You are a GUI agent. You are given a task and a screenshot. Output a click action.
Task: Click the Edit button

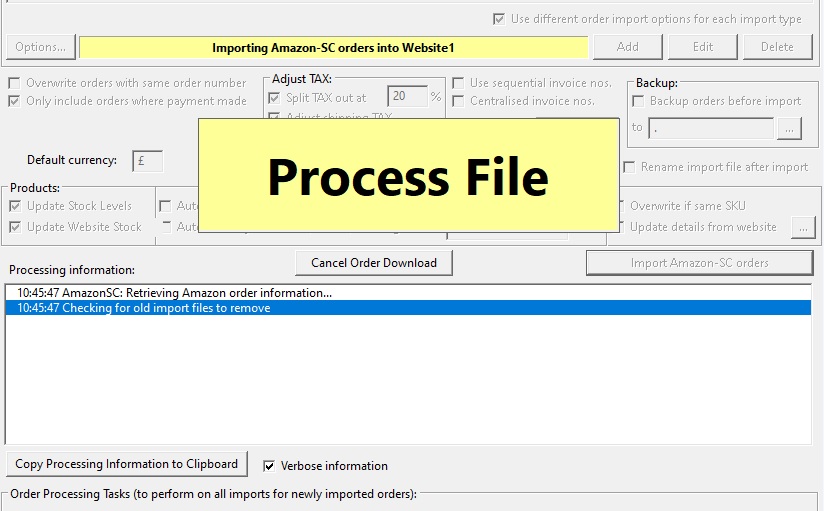(703, 47)
